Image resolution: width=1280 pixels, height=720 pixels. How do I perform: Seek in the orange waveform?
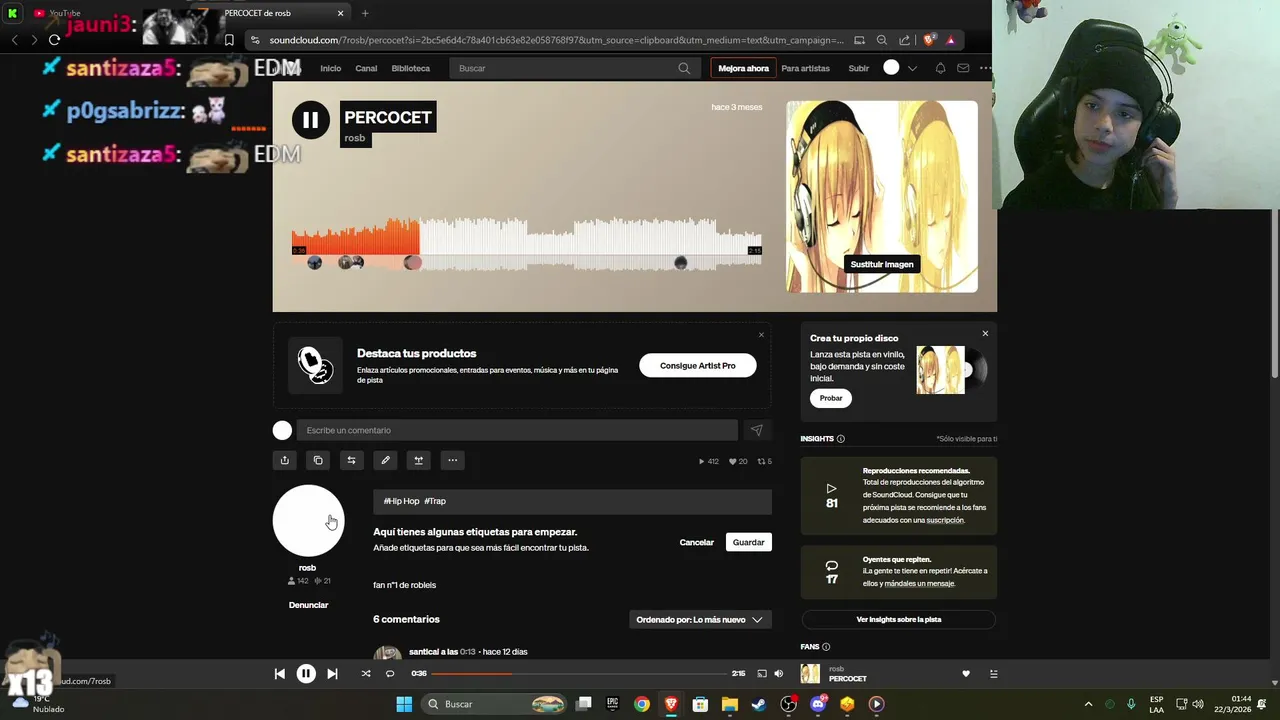[x=355, y=238]
